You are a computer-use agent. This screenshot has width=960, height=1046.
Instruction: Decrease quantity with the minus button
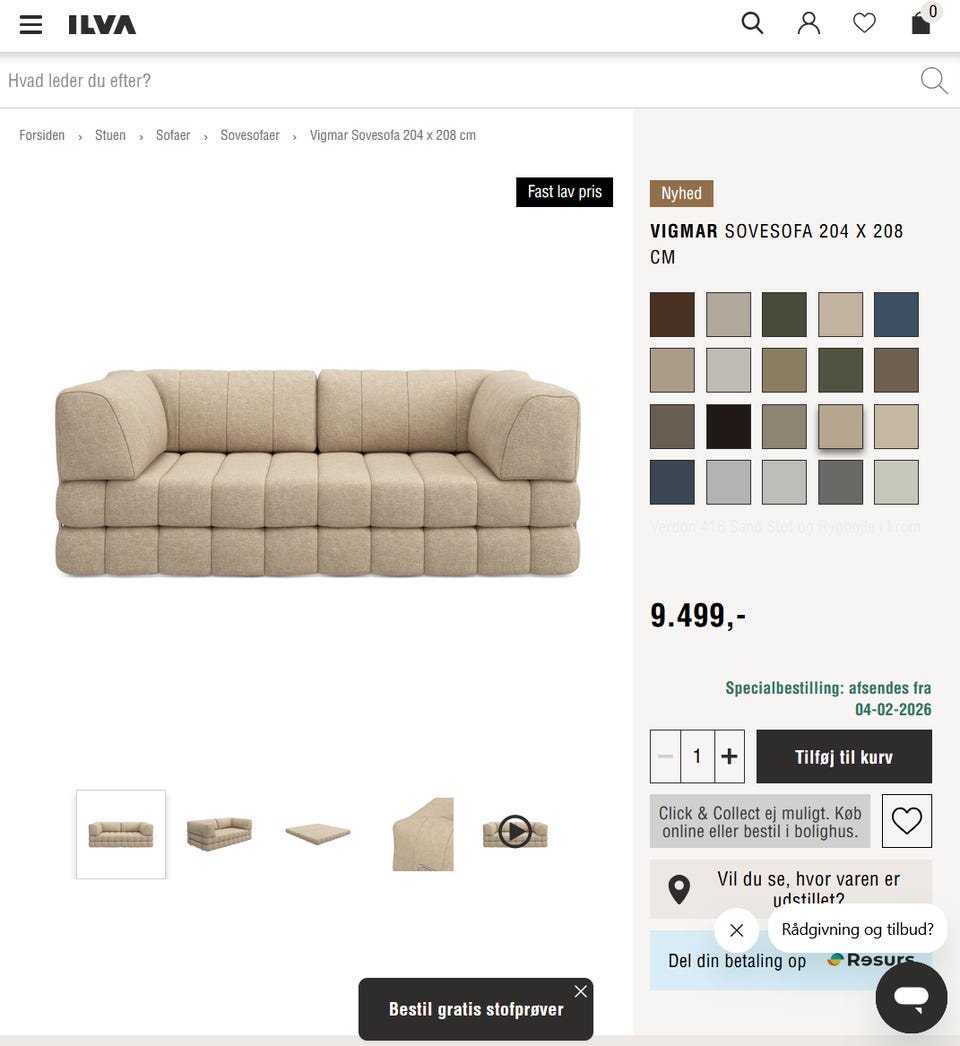pyautogui.click(x=665, y=756)
